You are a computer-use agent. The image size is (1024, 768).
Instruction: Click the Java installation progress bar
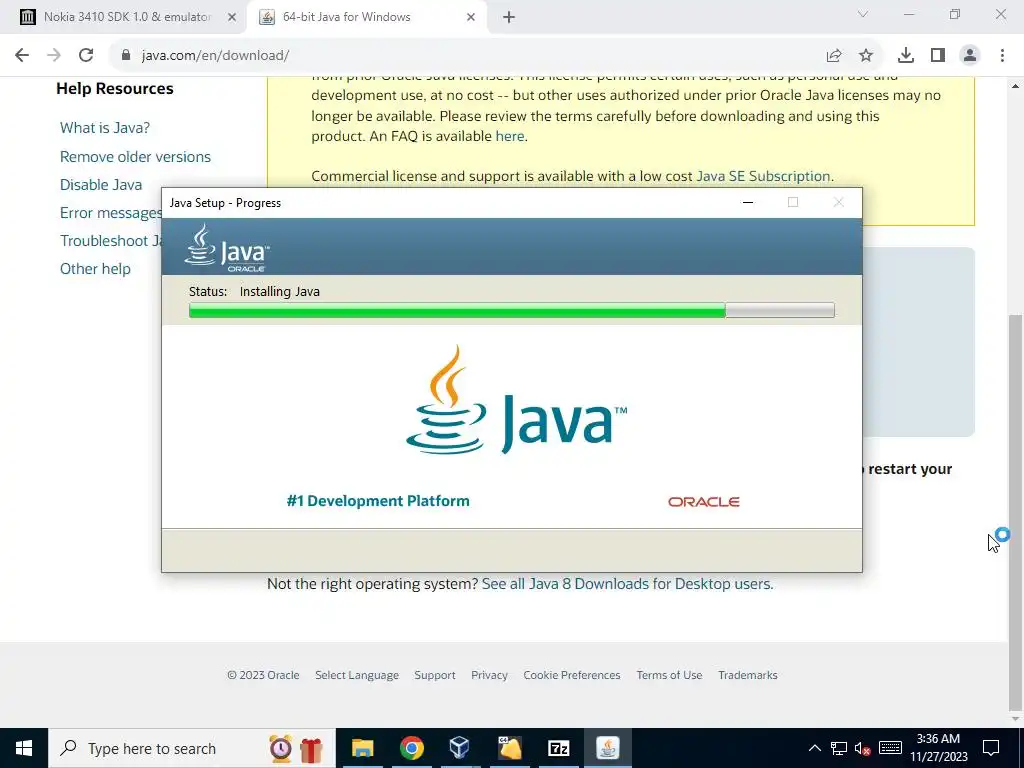tap(511, 310)
